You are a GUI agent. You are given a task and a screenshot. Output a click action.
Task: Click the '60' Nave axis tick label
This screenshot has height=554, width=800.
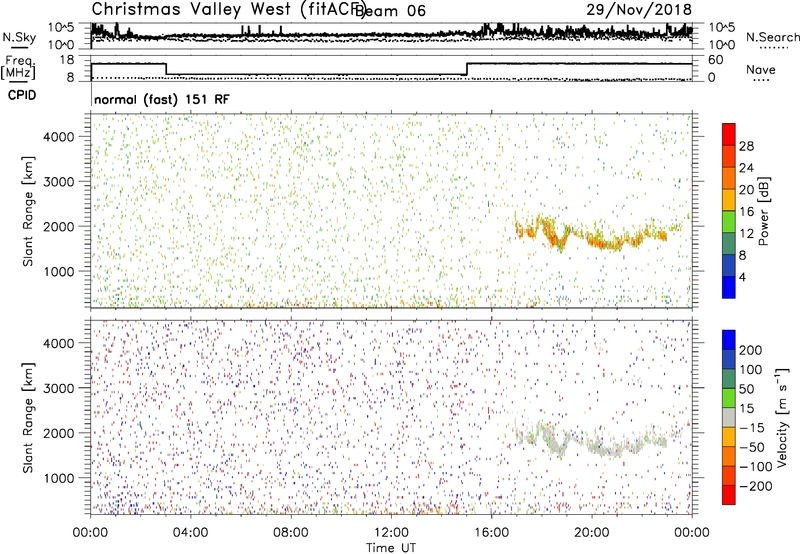(715, 60)
